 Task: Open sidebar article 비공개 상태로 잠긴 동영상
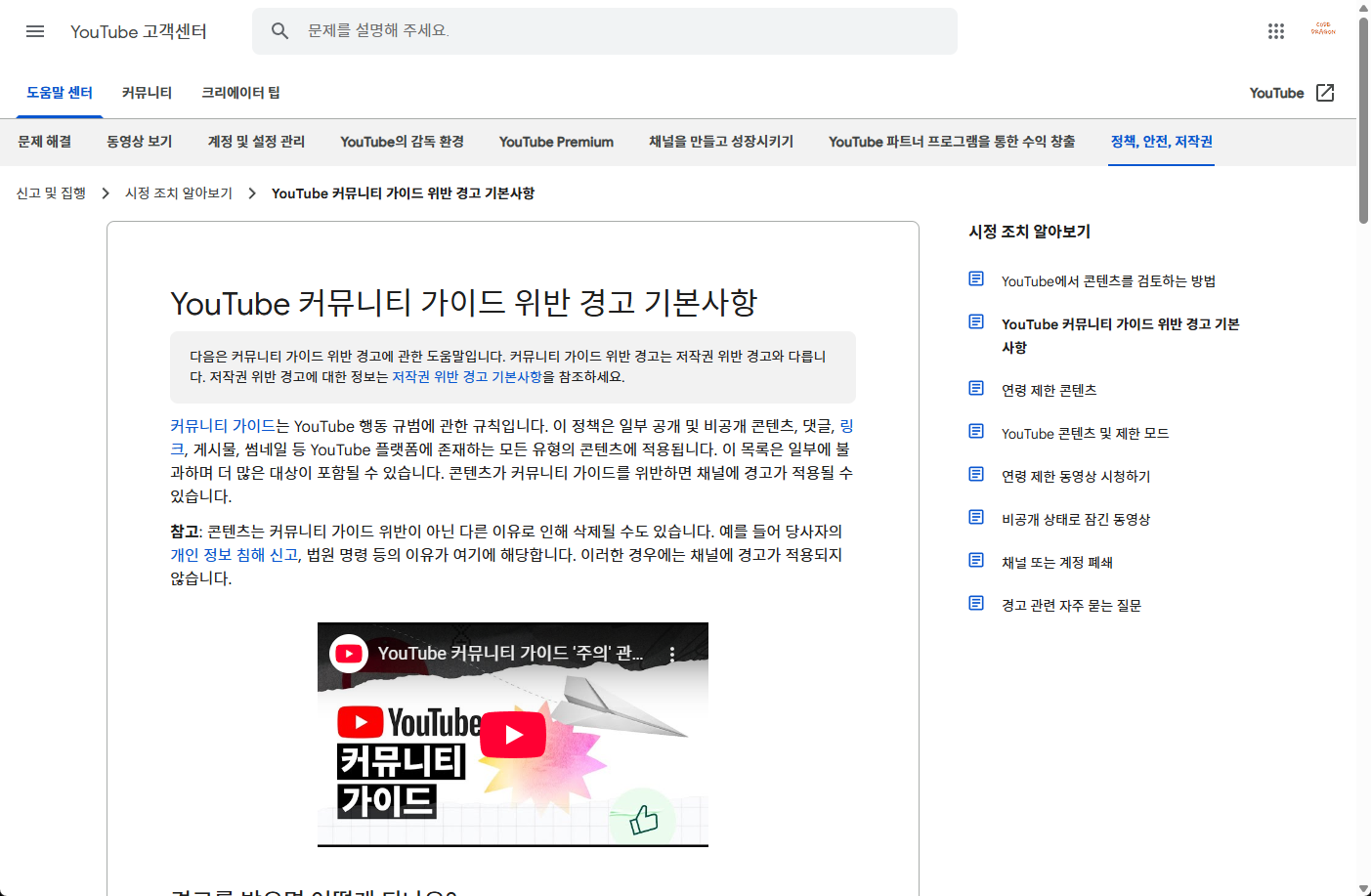click(x=1076, y=520)
